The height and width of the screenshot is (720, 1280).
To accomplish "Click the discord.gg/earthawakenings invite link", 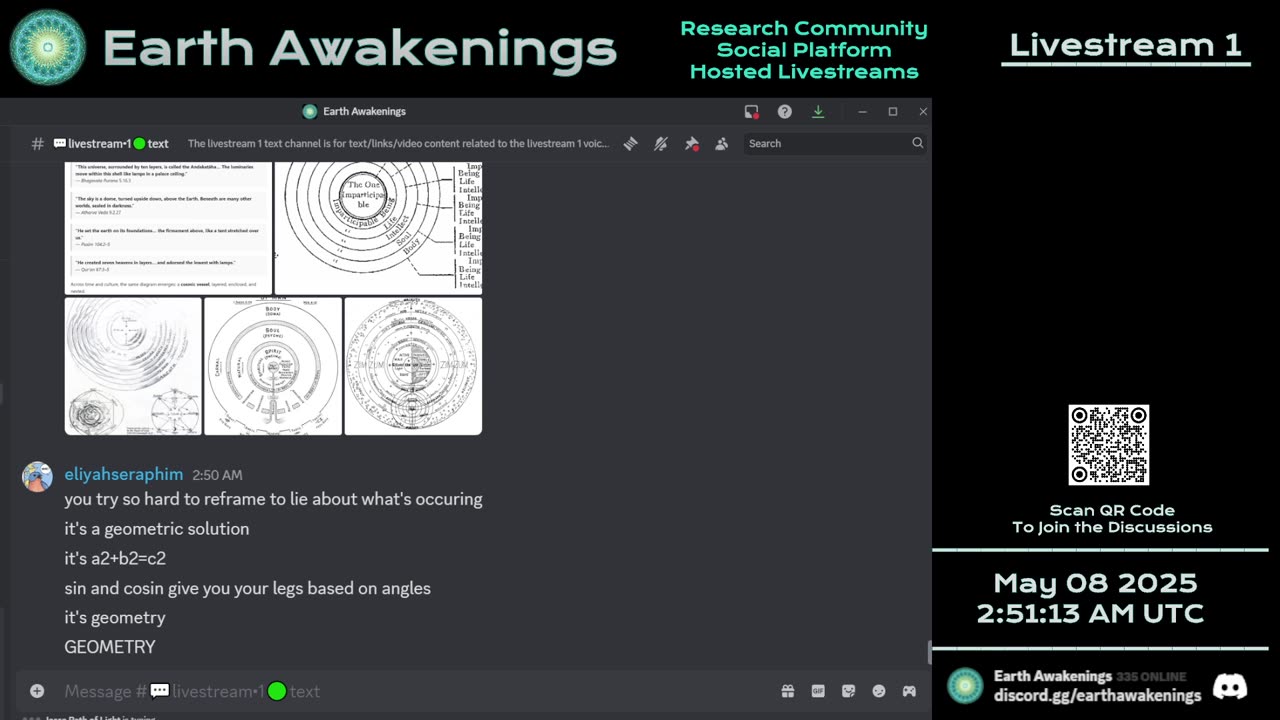I will [x=1097, y=695].
